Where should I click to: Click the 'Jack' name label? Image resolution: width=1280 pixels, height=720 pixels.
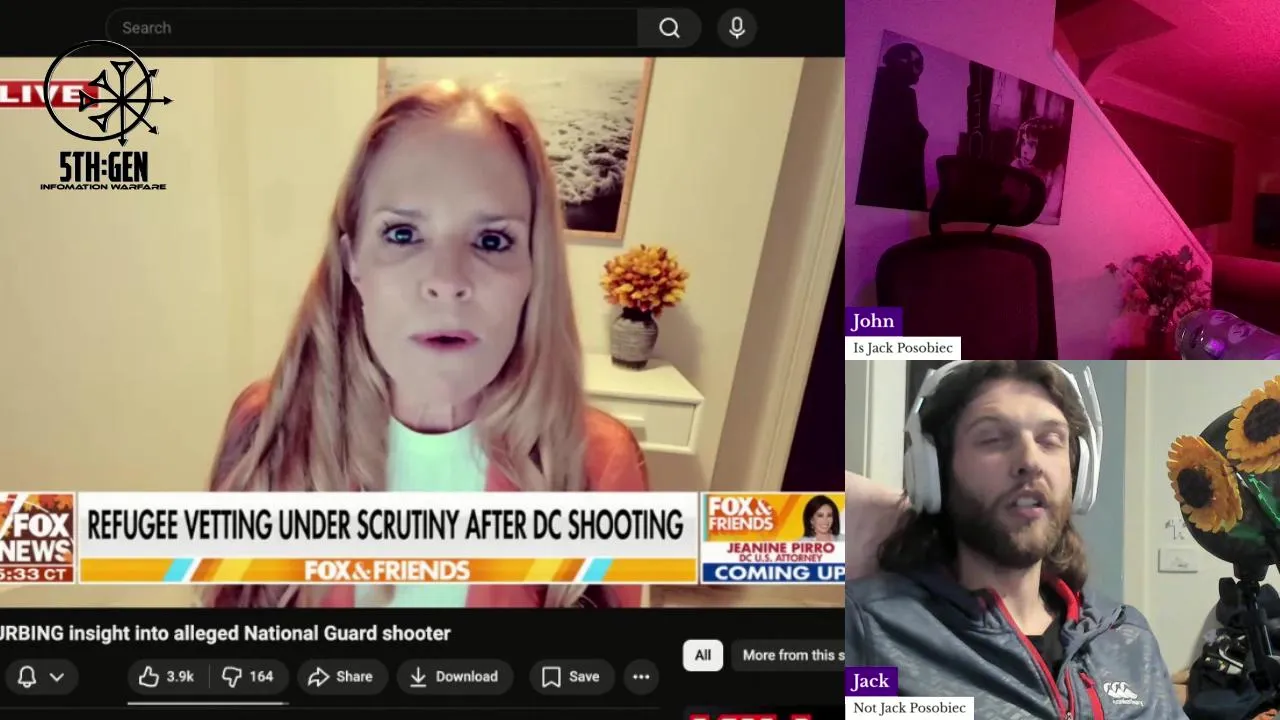871,681
